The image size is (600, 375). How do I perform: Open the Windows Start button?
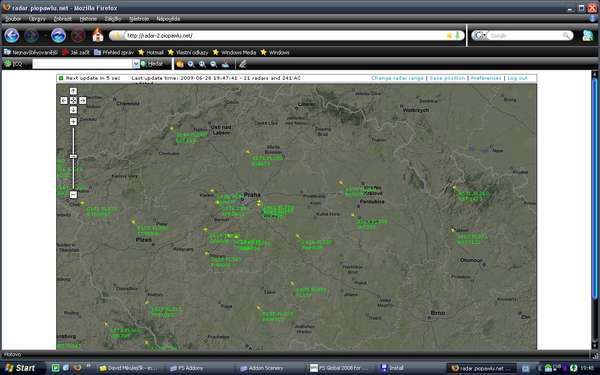click(x=20, y=368)
